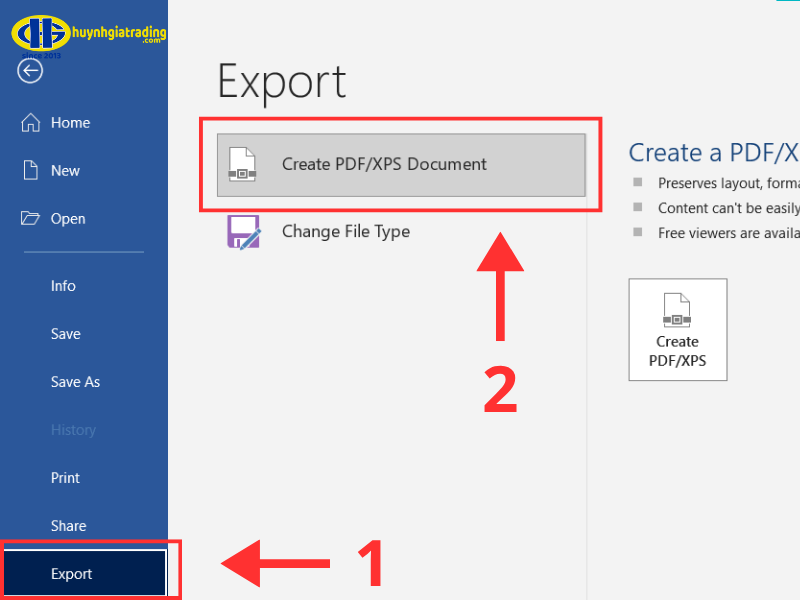The image size is (800, 600).
Task: Open the Share page
Action: click(69, 526)
